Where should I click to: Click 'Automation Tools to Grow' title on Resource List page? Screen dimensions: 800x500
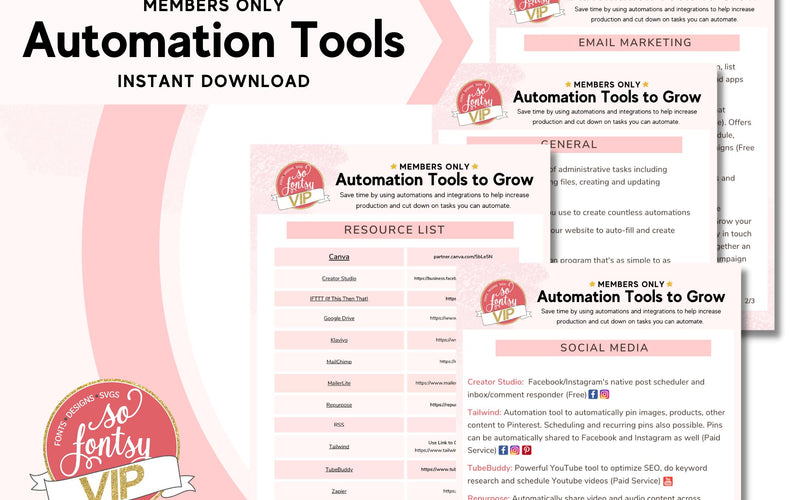pyautogui.click(x=434, y=180)
